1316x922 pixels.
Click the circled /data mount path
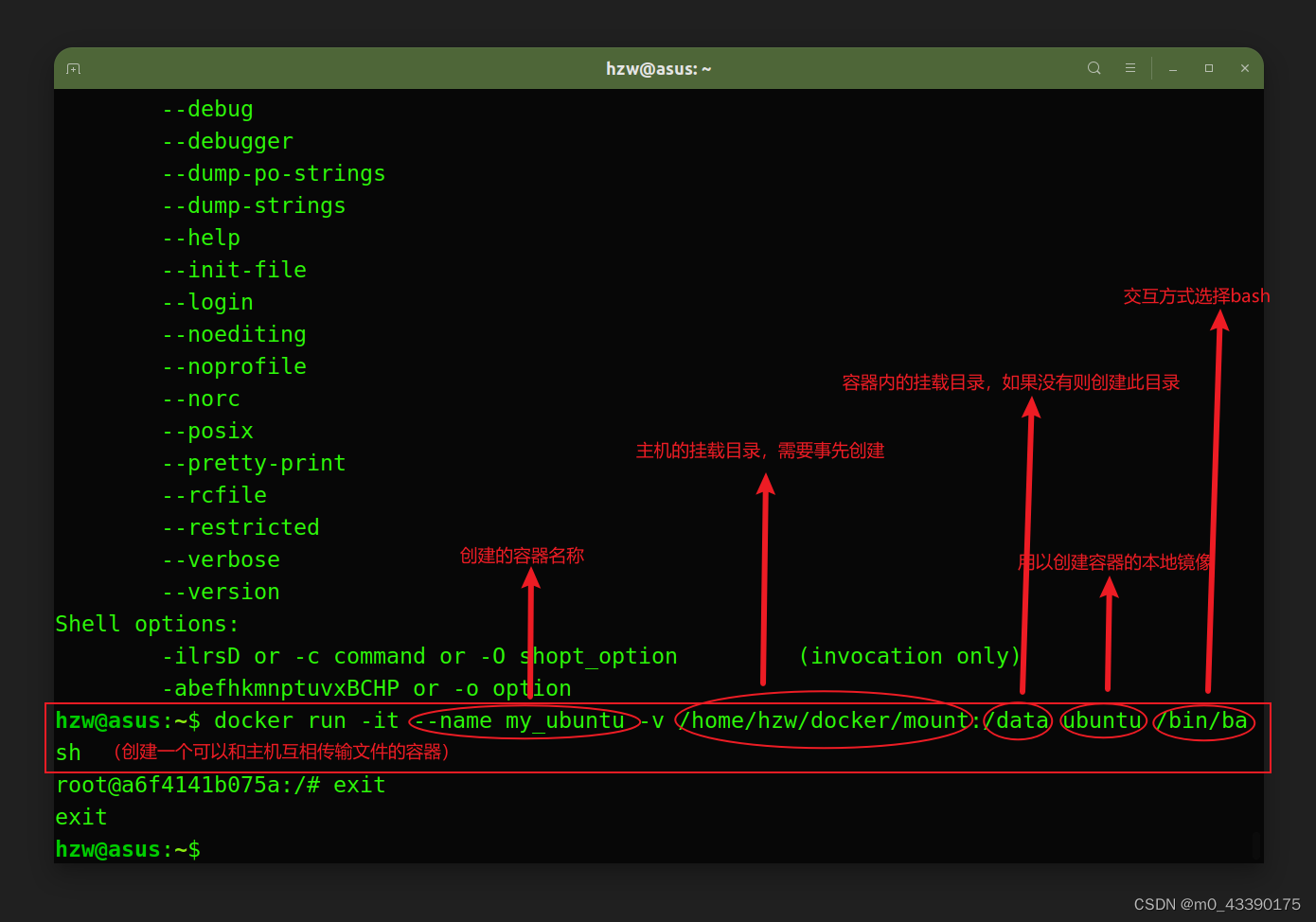[1018, 720]
